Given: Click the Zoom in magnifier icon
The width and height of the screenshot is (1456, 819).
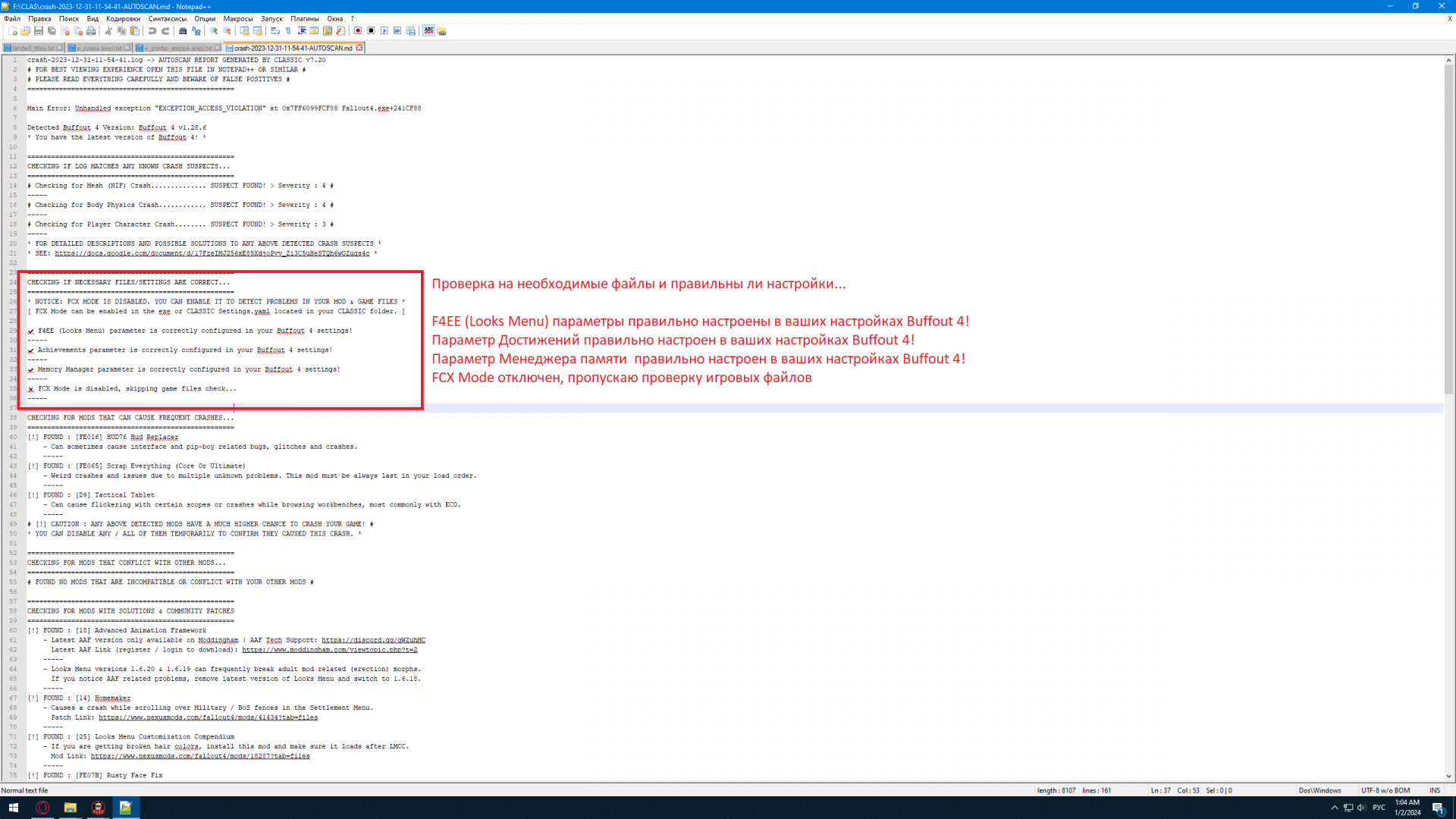Looking at the screenshot, I should pyautogui.click(x=214, y=31).
